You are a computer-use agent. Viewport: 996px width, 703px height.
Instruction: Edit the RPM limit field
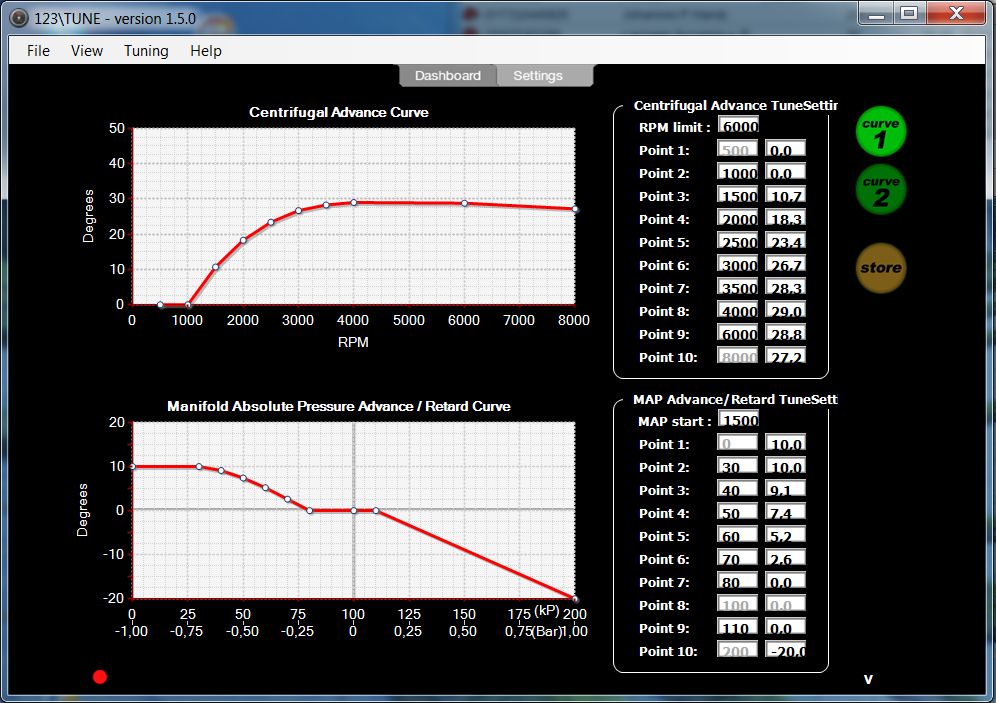(738, 126)
